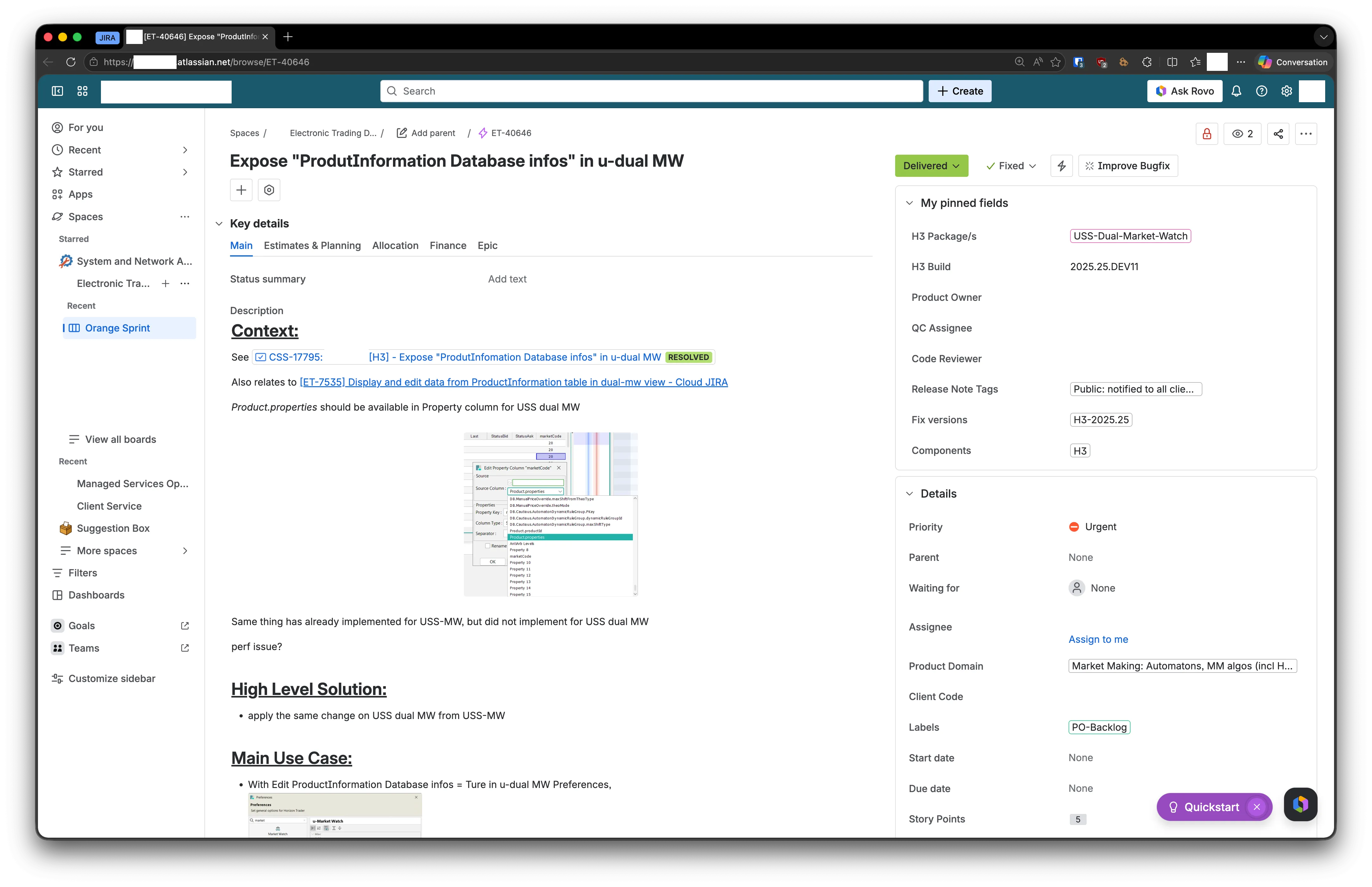Open watchers eye icon with count 2

click(x=1242, y=133)
